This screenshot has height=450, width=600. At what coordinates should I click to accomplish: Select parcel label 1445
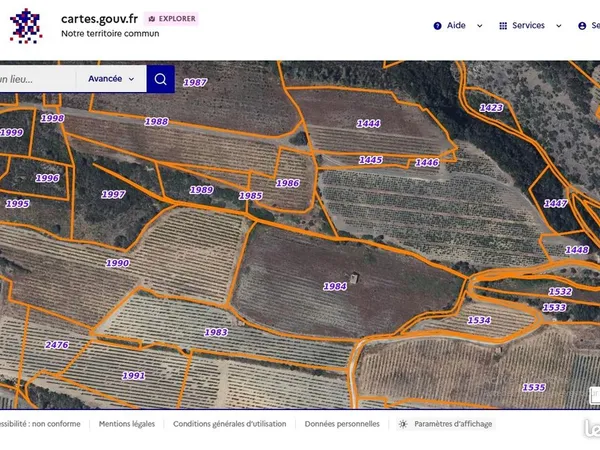371,160
